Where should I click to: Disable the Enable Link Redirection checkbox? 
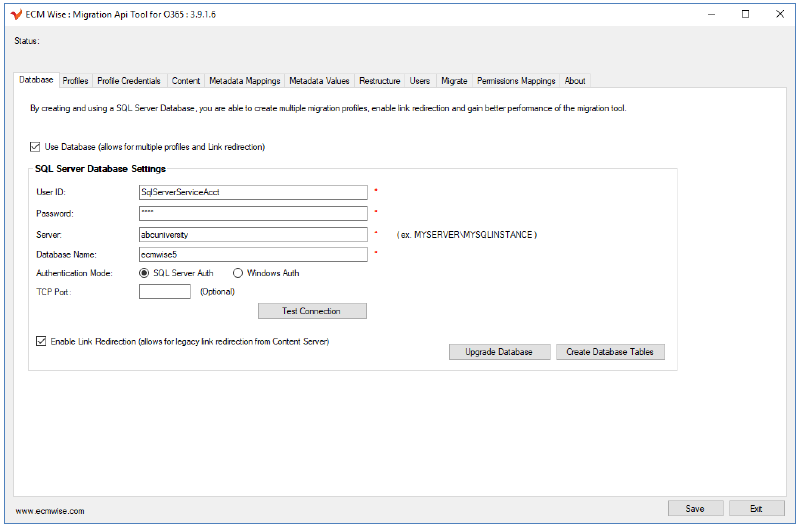41,341
